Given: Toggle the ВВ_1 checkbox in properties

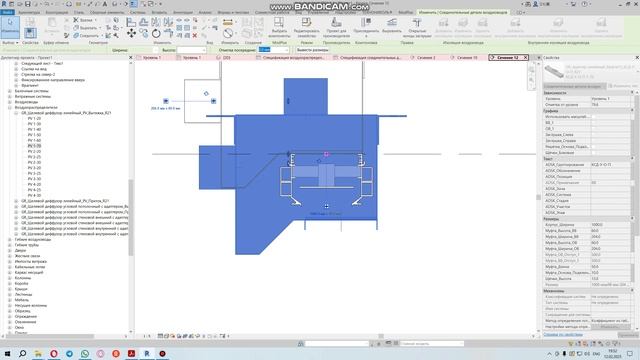Looking at the screenshot, I should pyautogui.click(x=593, y=122).
